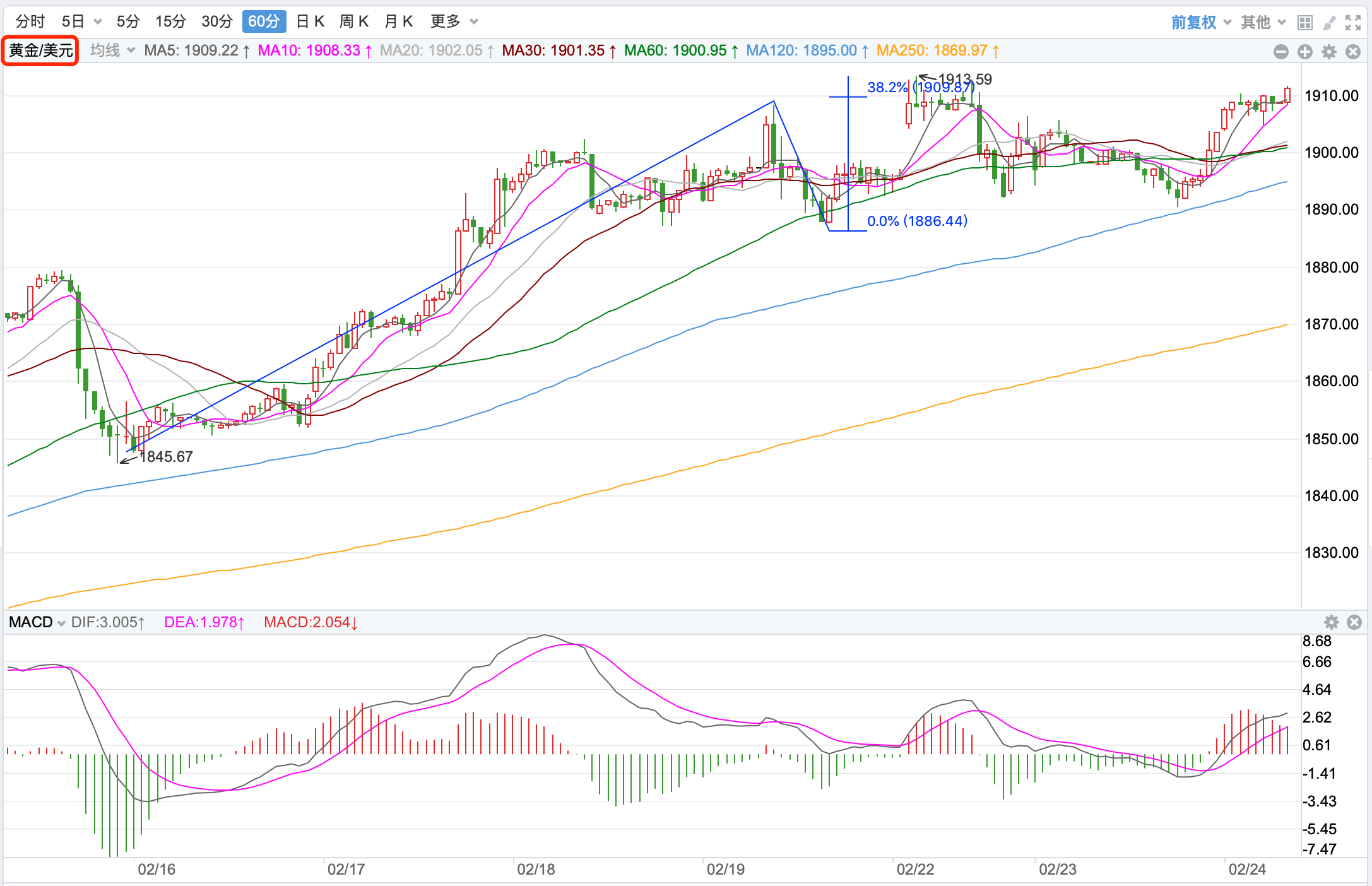Close the MACD indicator panel
This screenshot has height=886, width=1372.
pos(1354,622)
